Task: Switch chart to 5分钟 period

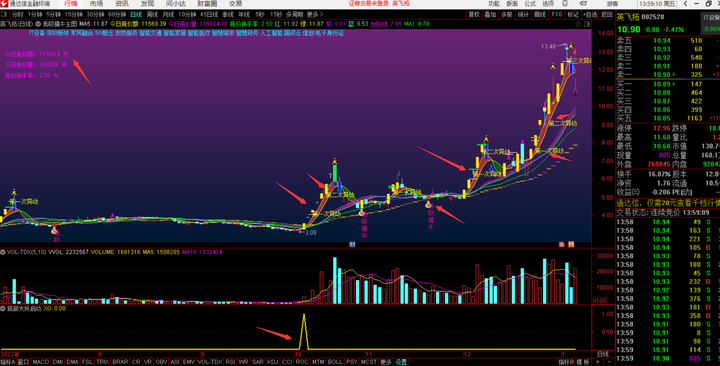Action: pos(53,15)
